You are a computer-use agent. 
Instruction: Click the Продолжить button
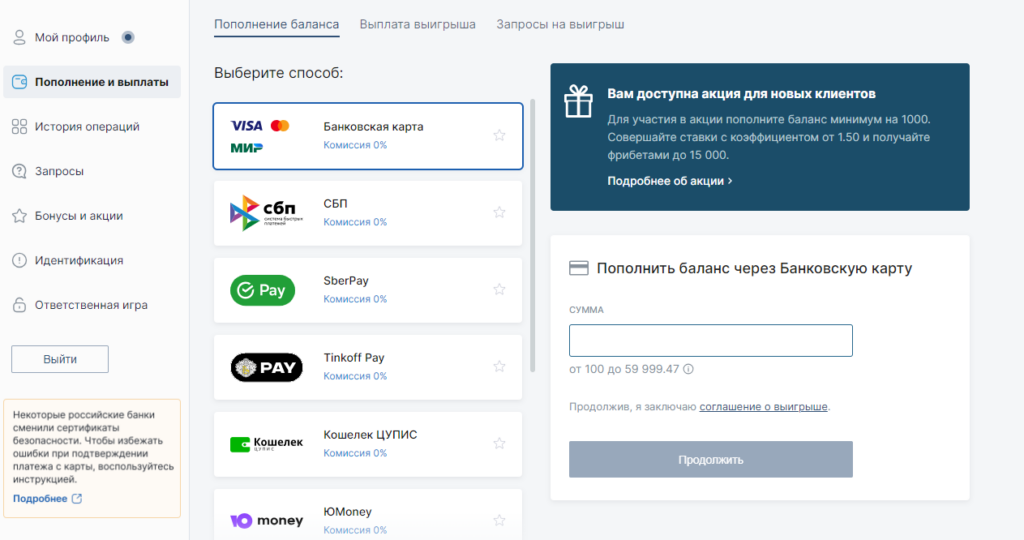[x=711, y=459]
